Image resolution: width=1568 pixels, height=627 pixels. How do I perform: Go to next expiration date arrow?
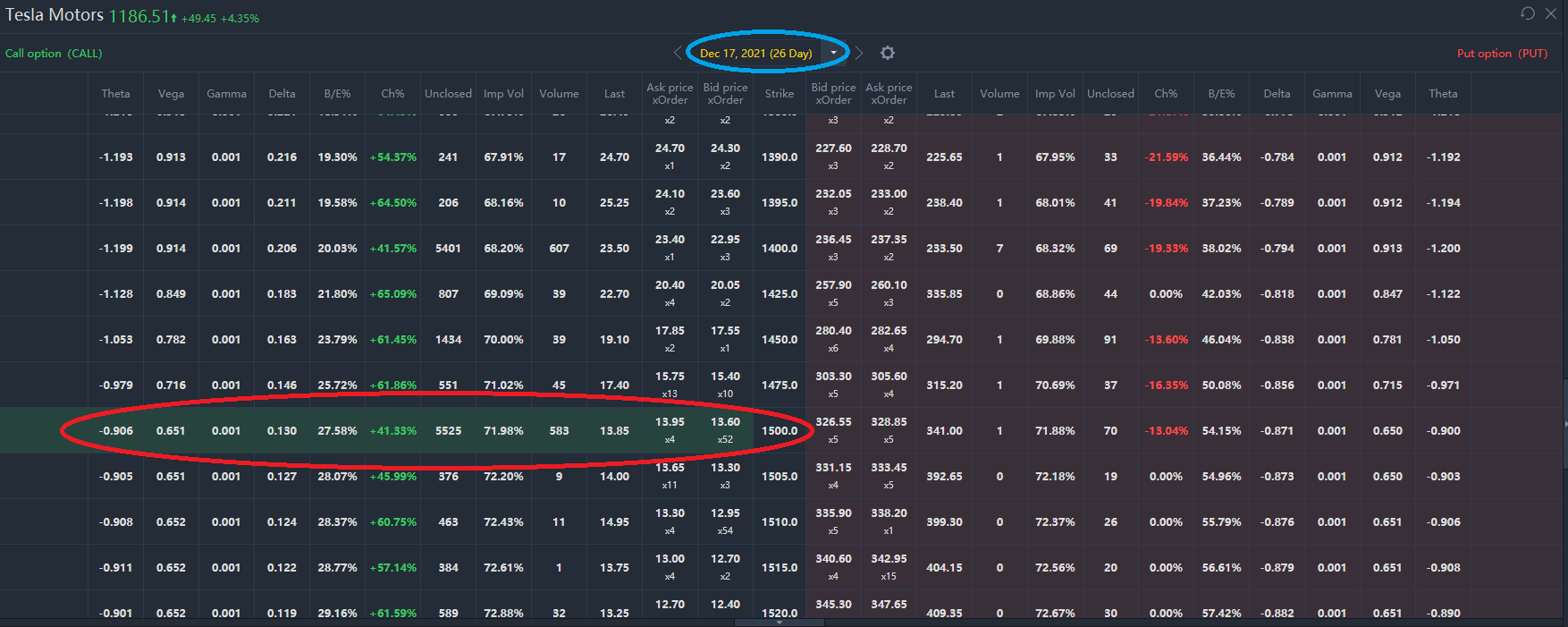858,53
